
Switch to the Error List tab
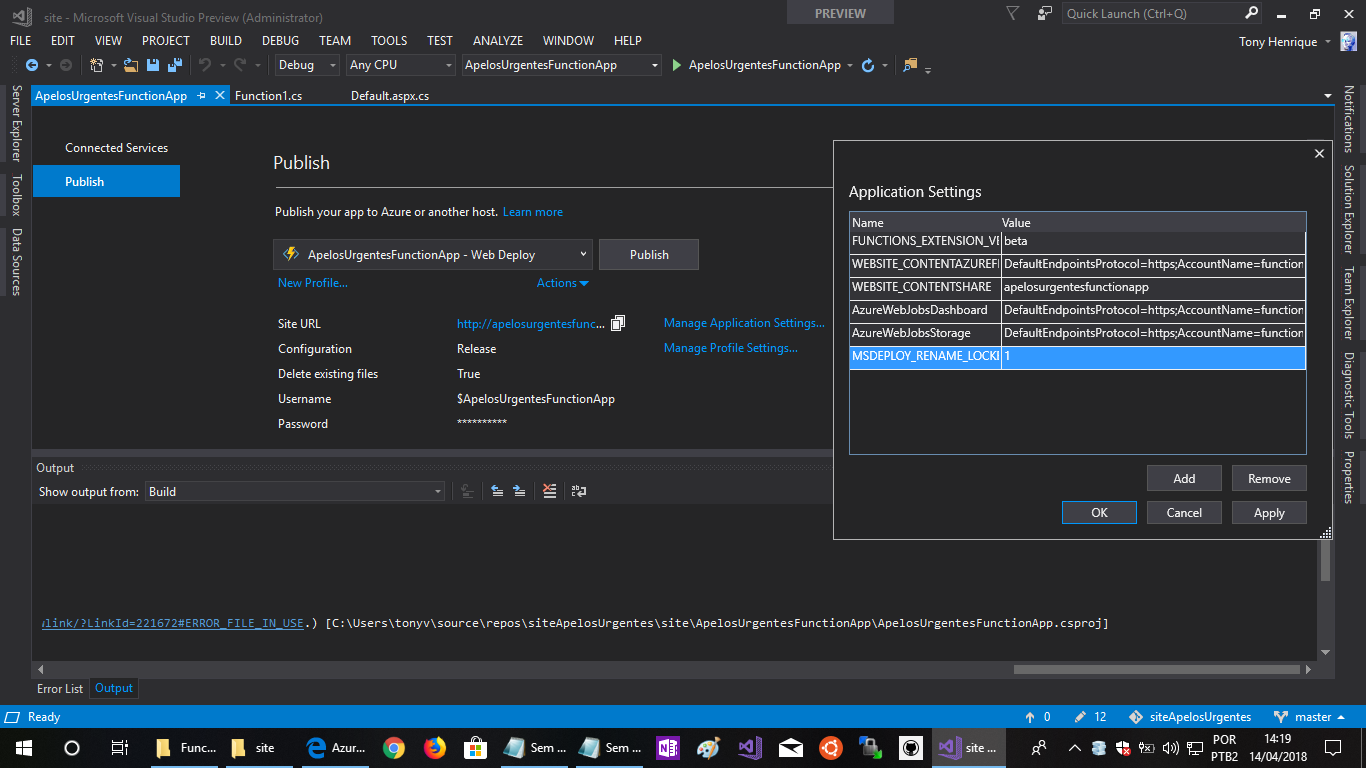(x=60, y=688)
